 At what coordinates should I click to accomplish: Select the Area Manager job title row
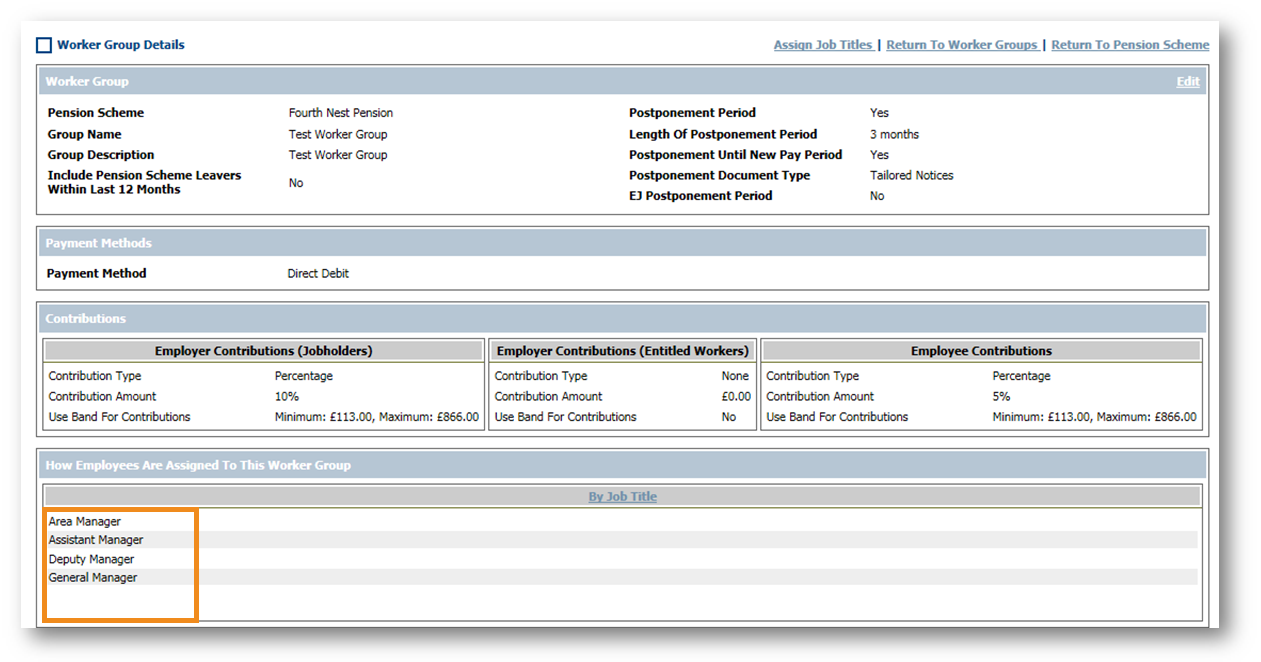[85, 521]
